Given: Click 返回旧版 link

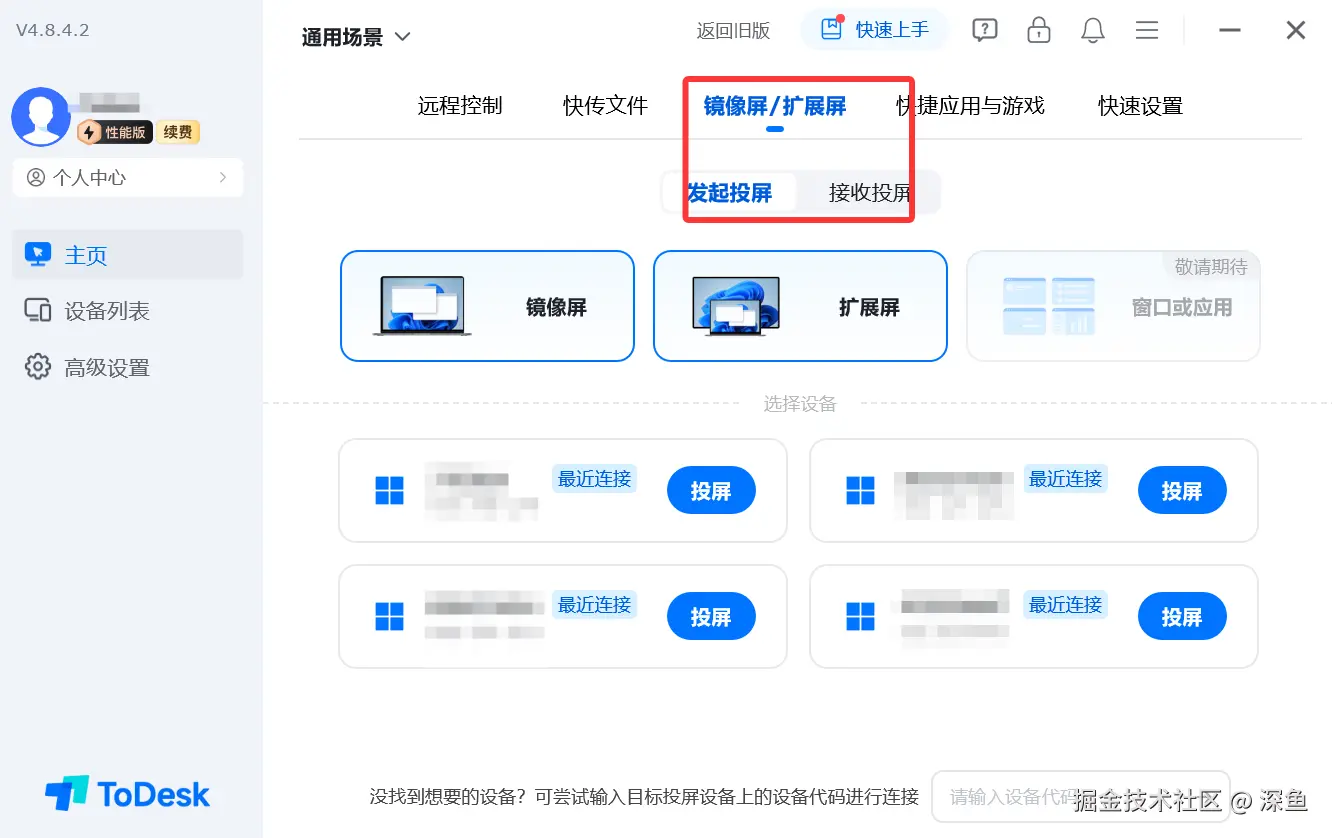Looking at the screenshot, I should pyautogui.click(x=733, y=31).
